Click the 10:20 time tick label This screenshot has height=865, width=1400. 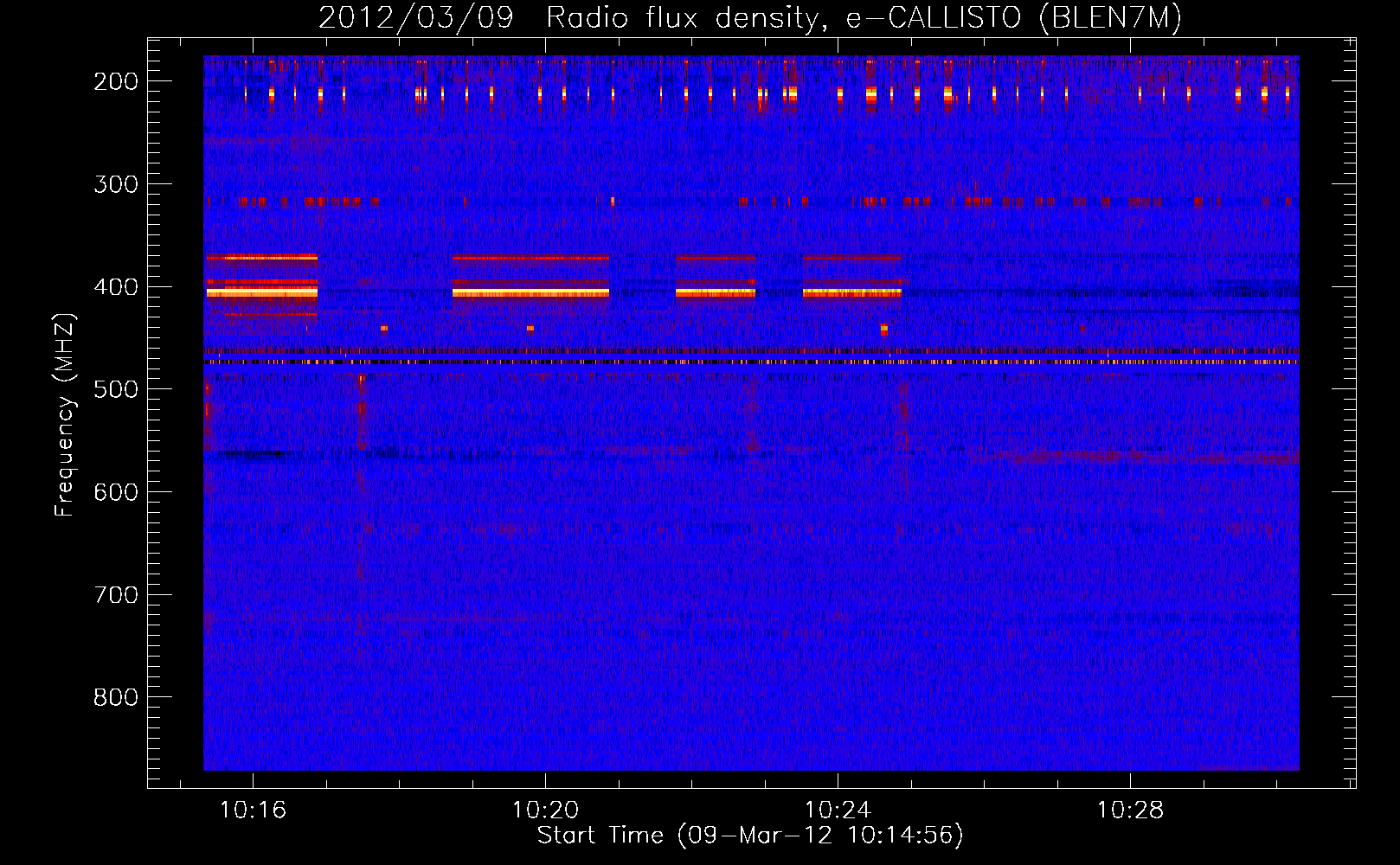point(545,811)
